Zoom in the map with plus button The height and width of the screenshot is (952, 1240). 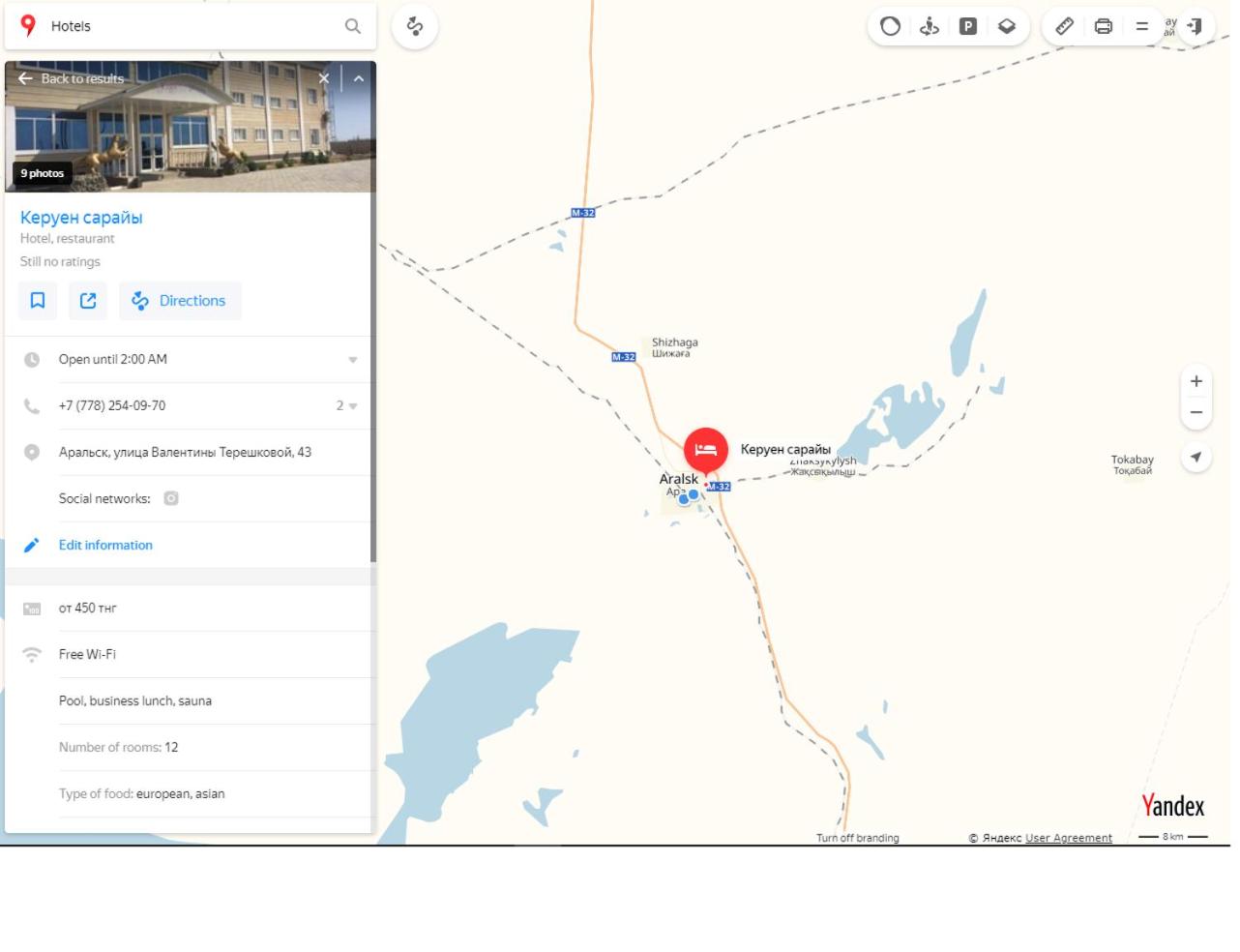click(x=1196, y=381)
